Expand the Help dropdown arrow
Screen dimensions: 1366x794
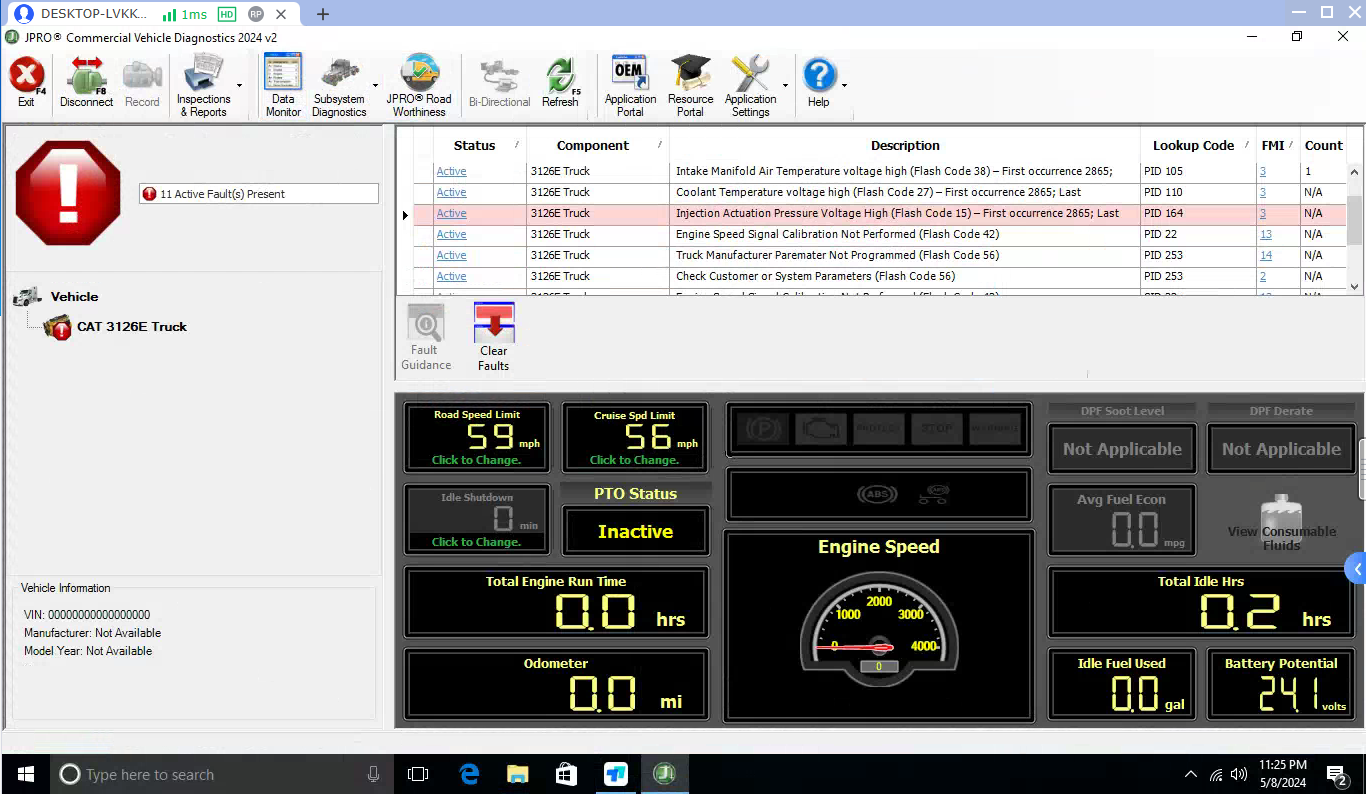[x=844, y=86]
